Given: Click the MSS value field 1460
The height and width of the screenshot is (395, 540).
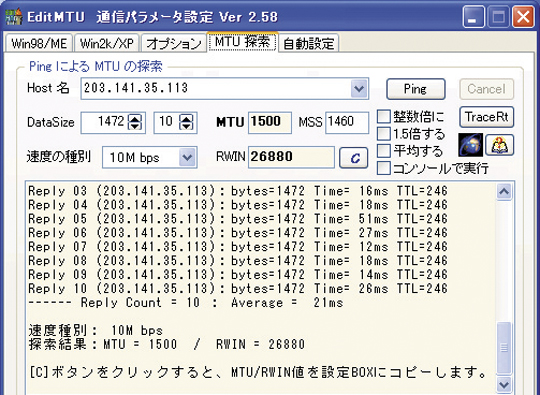Looking at the screenshot, I should pos(347,122).
